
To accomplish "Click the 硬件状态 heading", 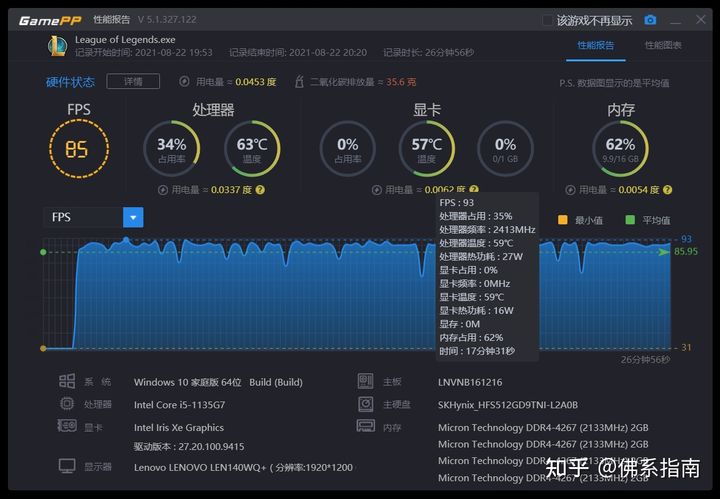I will coord(70,82).
